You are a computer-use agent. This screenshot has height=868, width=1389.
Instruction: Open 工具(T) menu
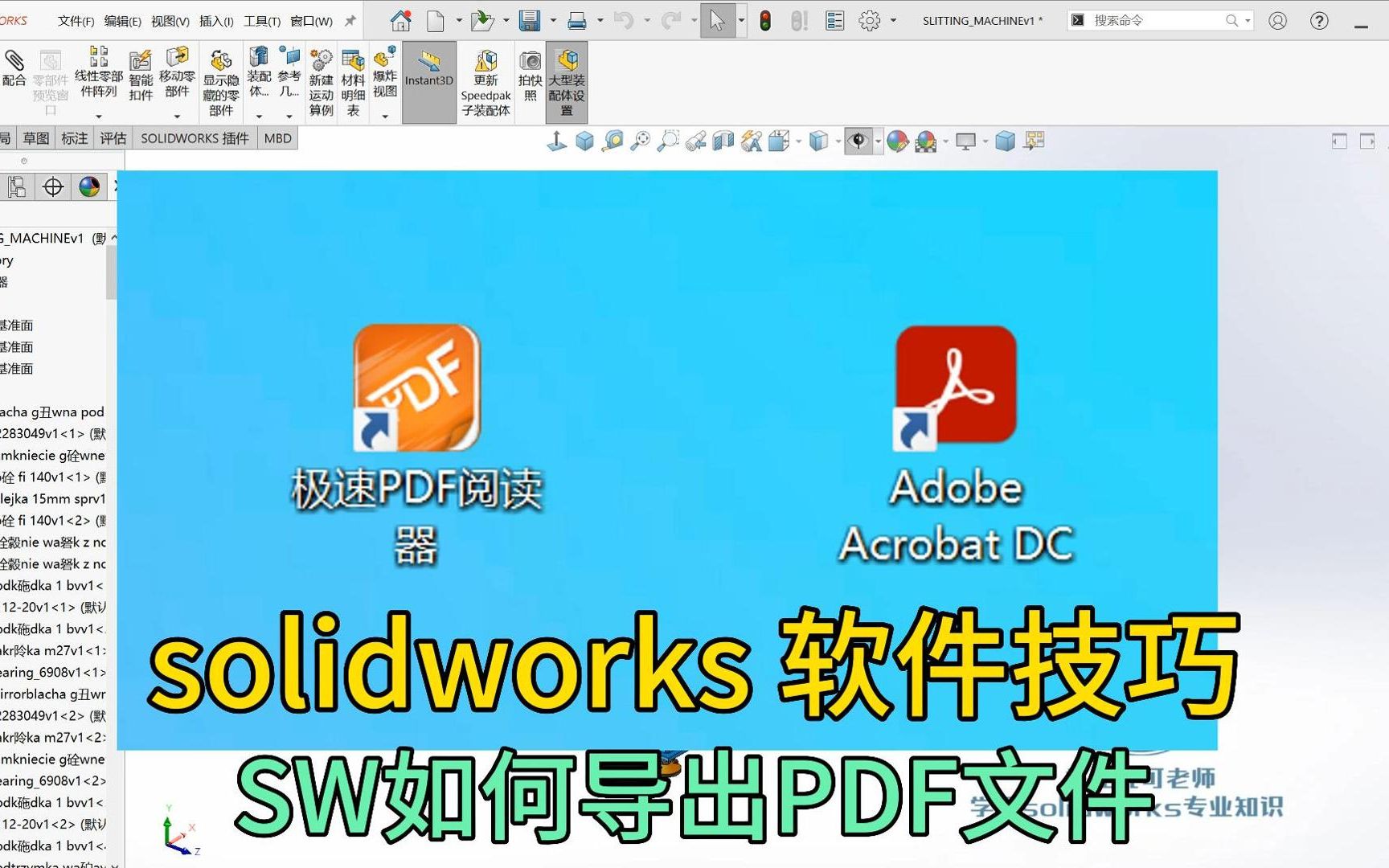[262, 21]
